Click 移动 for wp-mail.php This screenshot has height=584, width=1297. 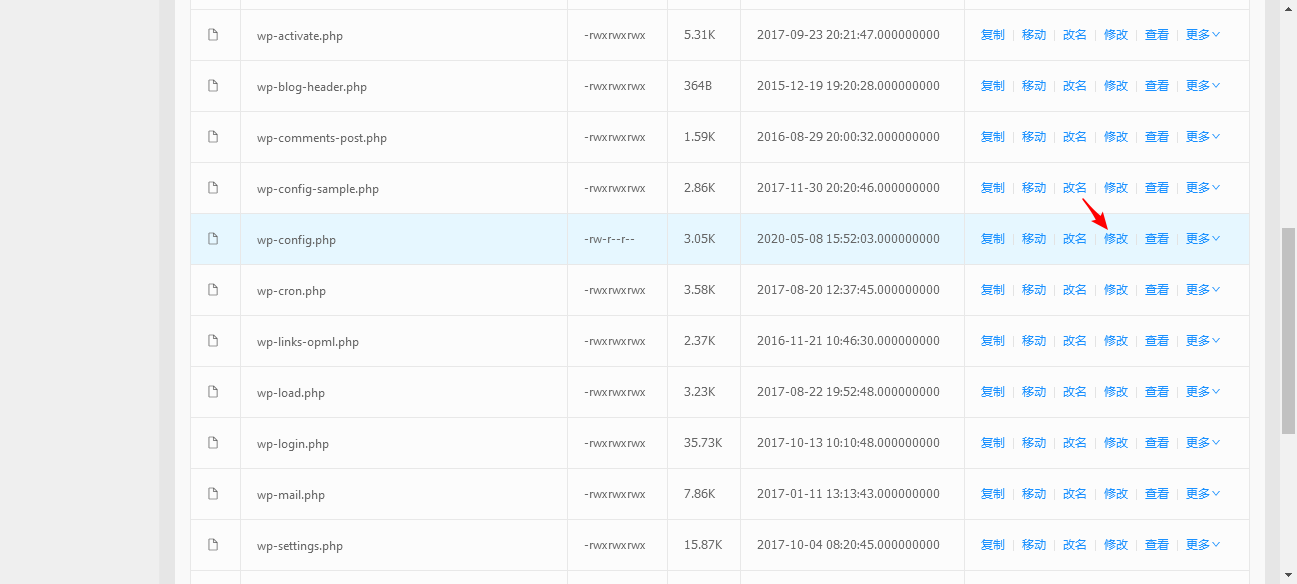1034,494
